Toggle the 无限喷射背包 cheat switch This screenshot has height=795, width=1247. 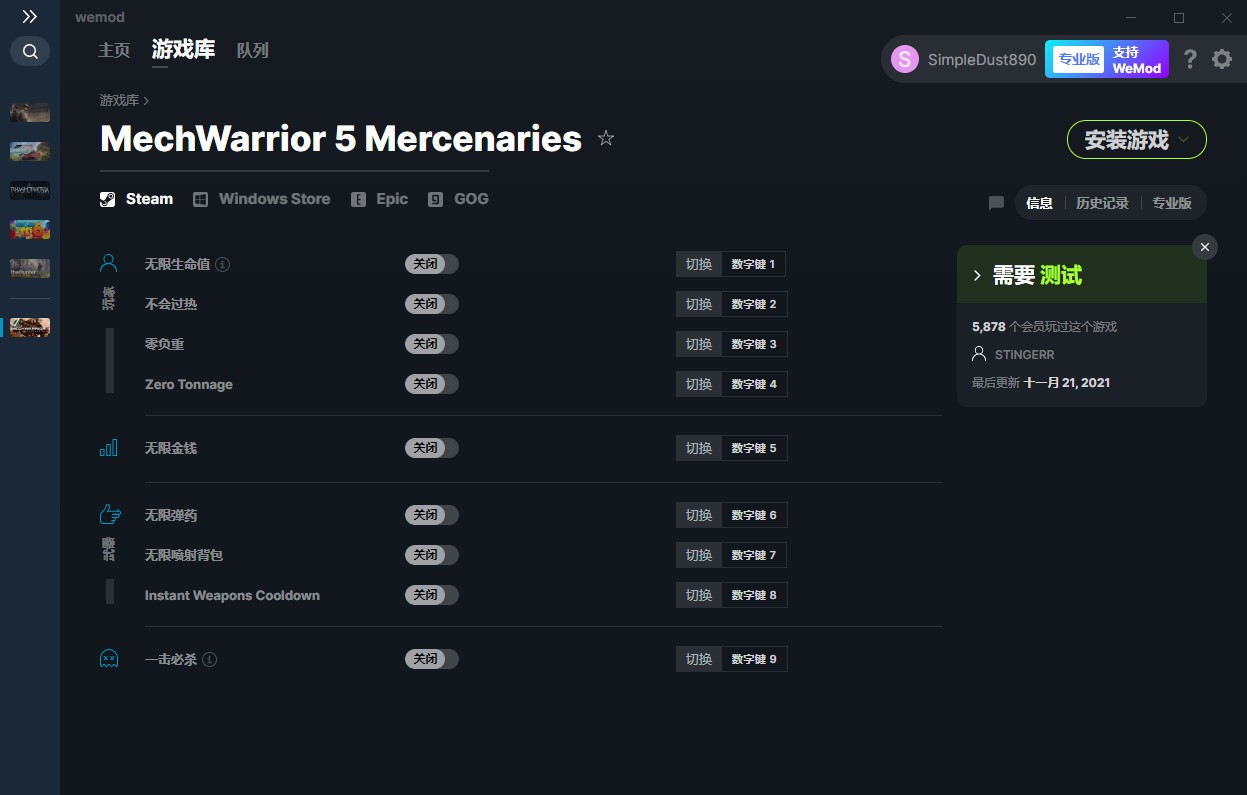[x=432, y=555]
